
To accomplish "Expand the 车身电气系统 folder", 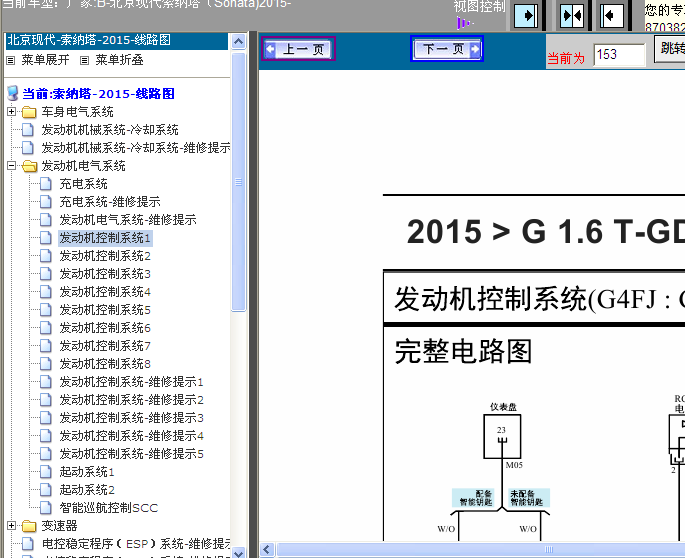I will click(11, 111).
